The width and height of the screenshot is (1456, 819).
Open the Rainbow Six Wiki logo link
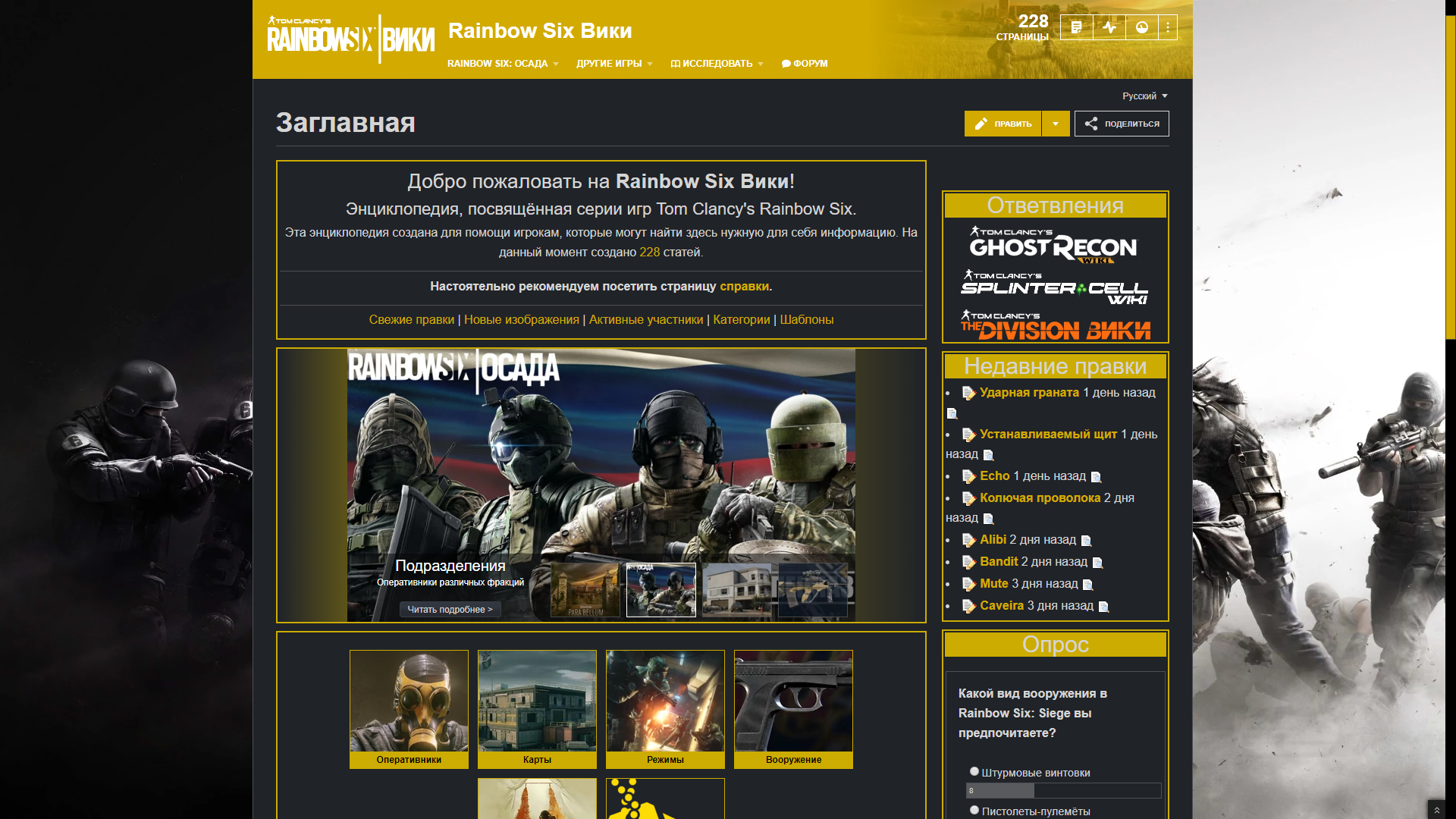coord(351,38)
